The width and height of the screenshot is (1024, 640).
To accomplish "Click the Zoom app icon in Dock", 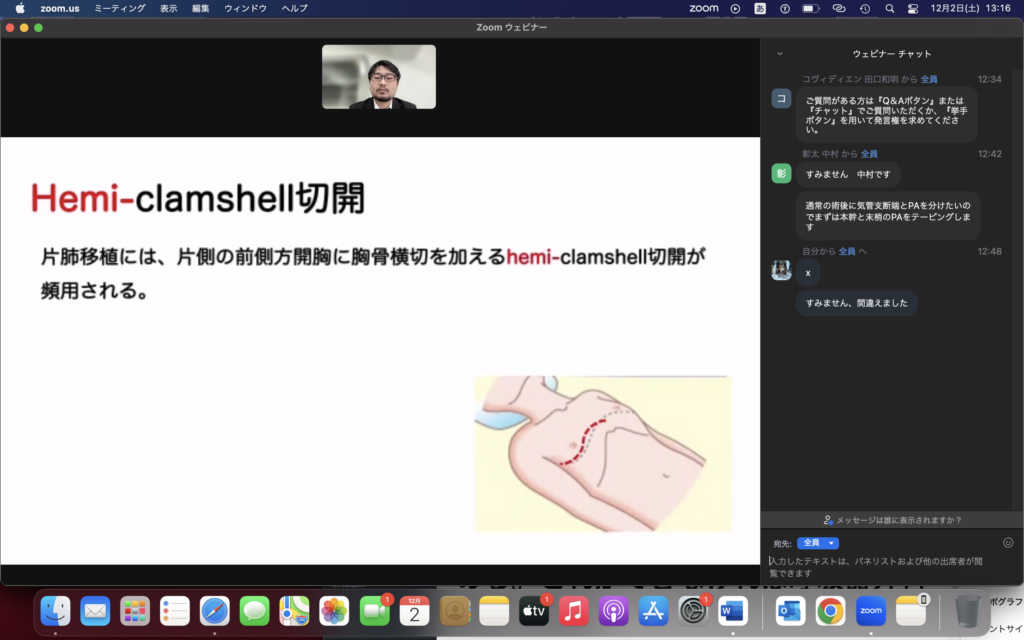I will point(870,609).
